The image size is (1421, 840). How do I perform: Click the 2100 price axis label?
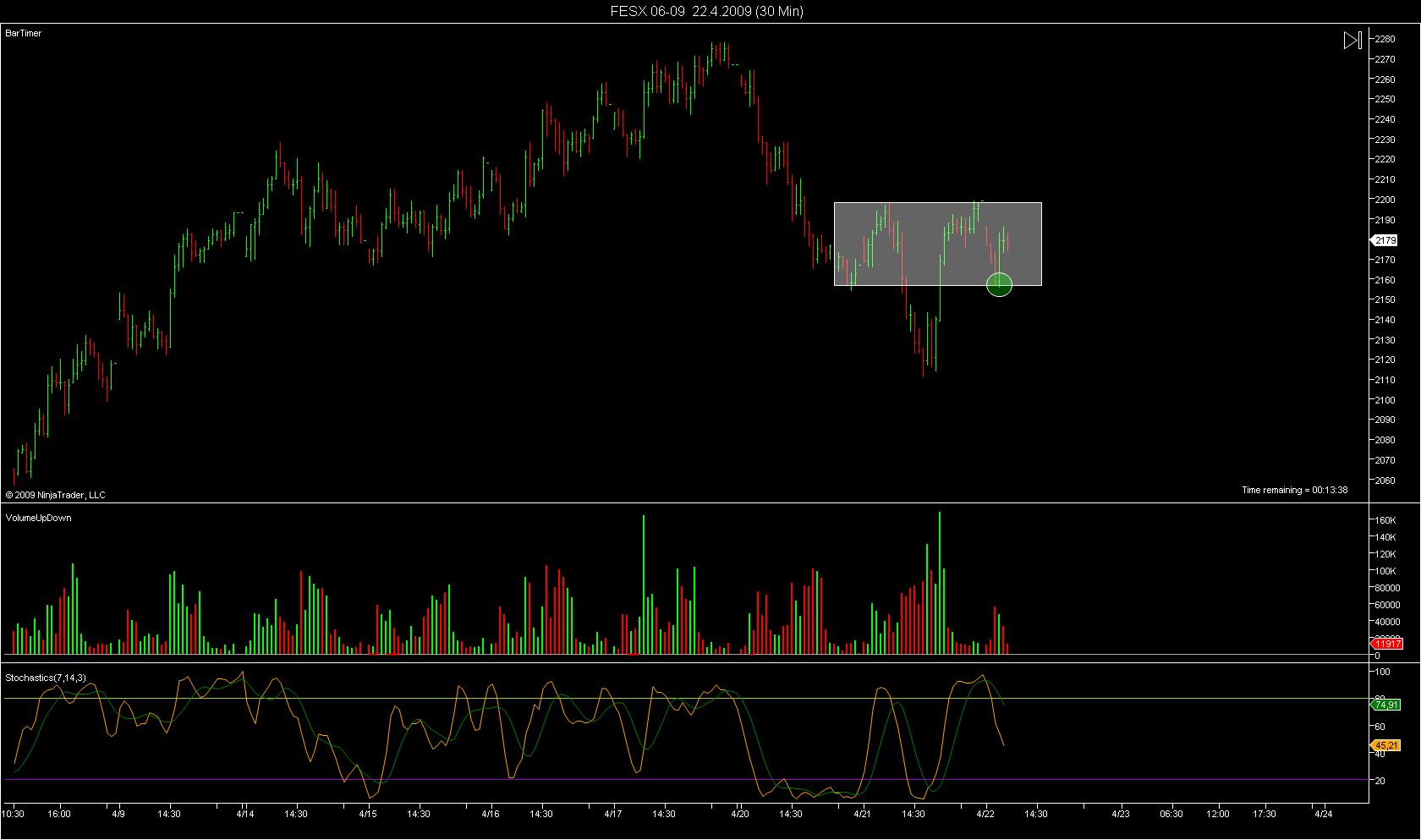point(1385,400)
